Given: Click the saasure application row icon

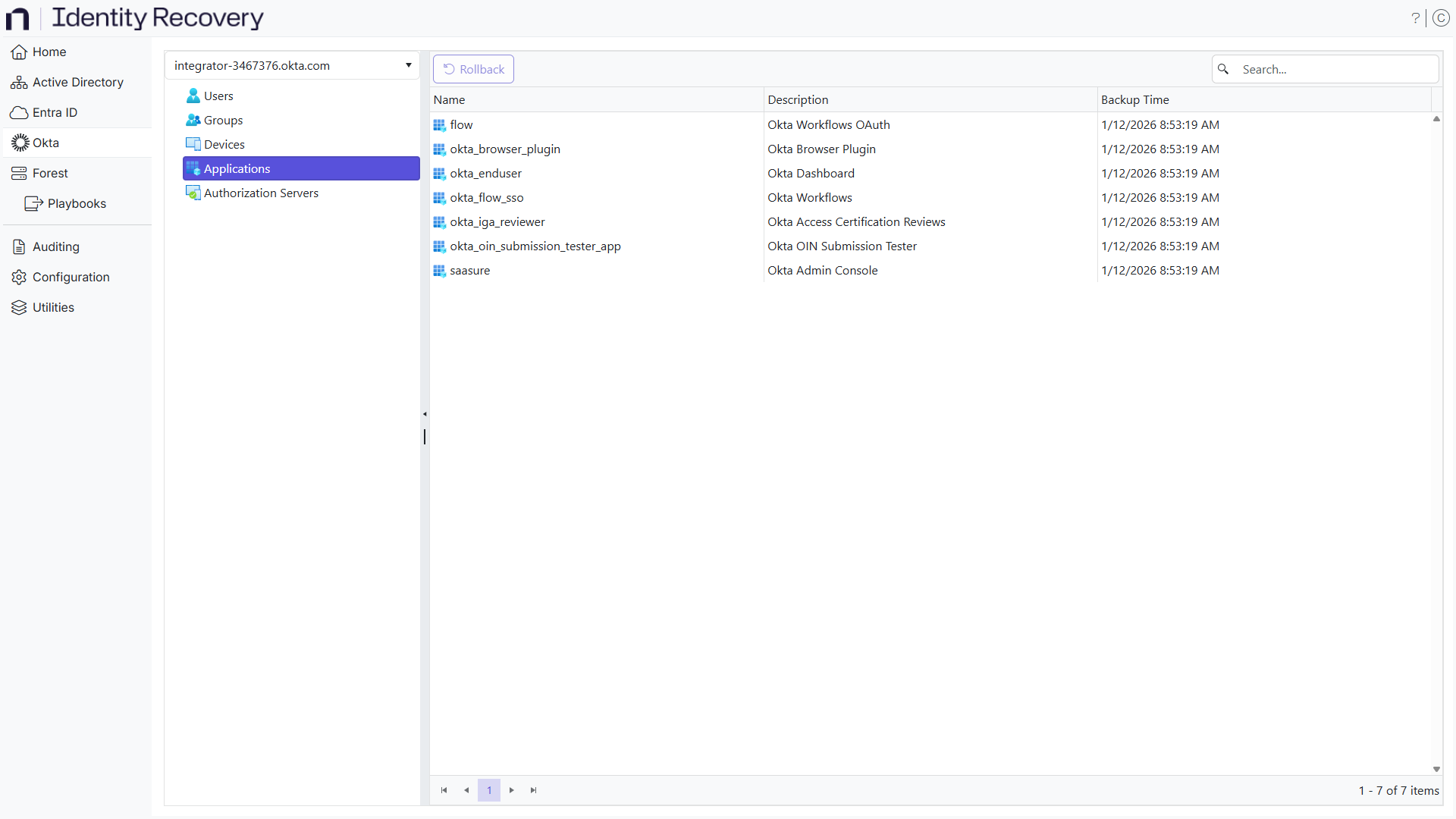Looking at the screenshot, I should (x=439, y=271).
